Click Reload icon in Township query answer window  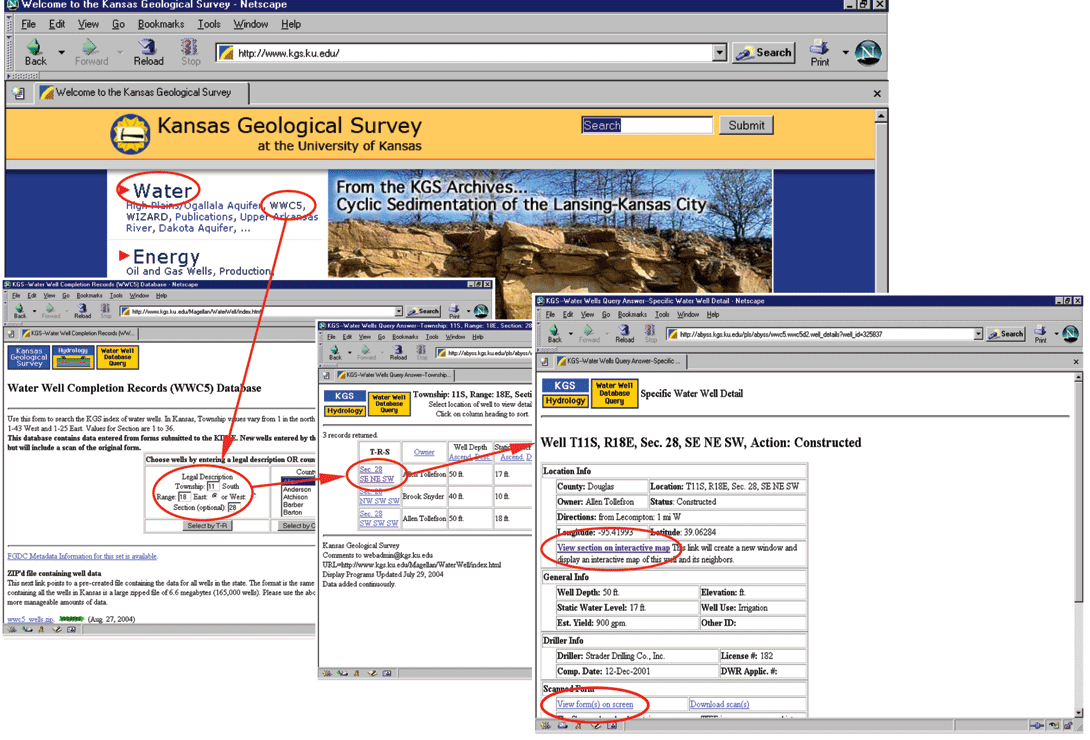coord(398,350)
